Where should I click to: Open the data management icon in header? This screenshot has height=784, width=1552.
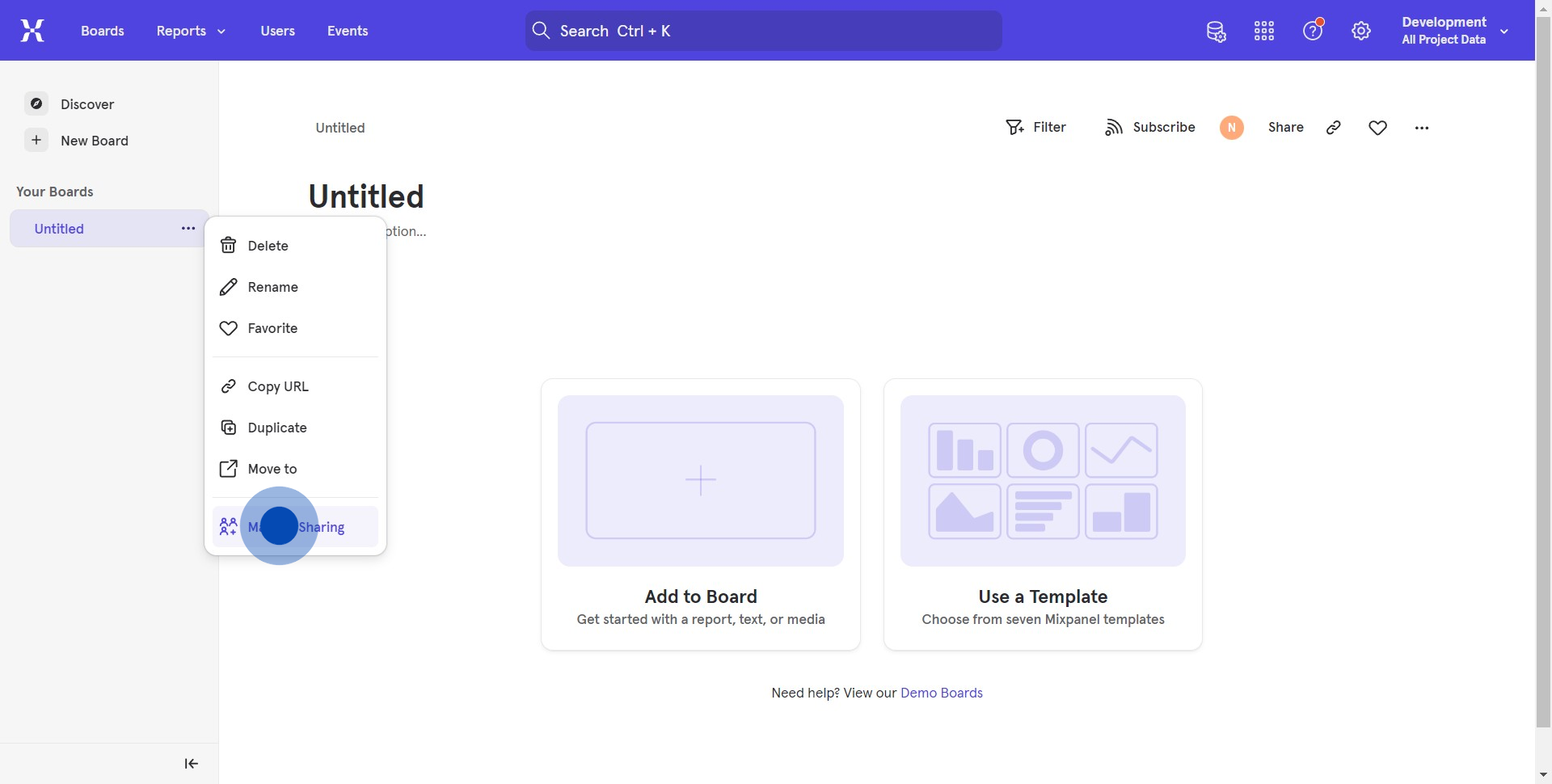tap(1216, 32)
